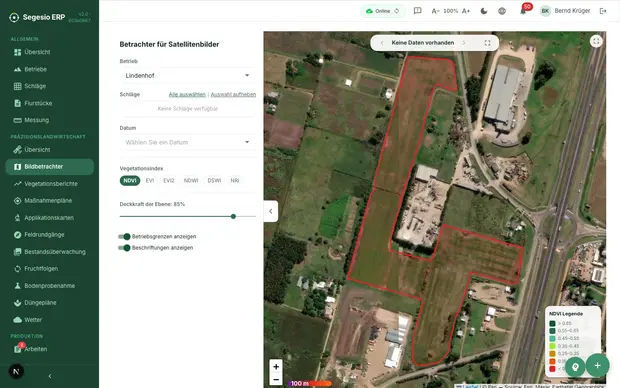Open Applikationskarten in the sidebar

click(49, 218)
